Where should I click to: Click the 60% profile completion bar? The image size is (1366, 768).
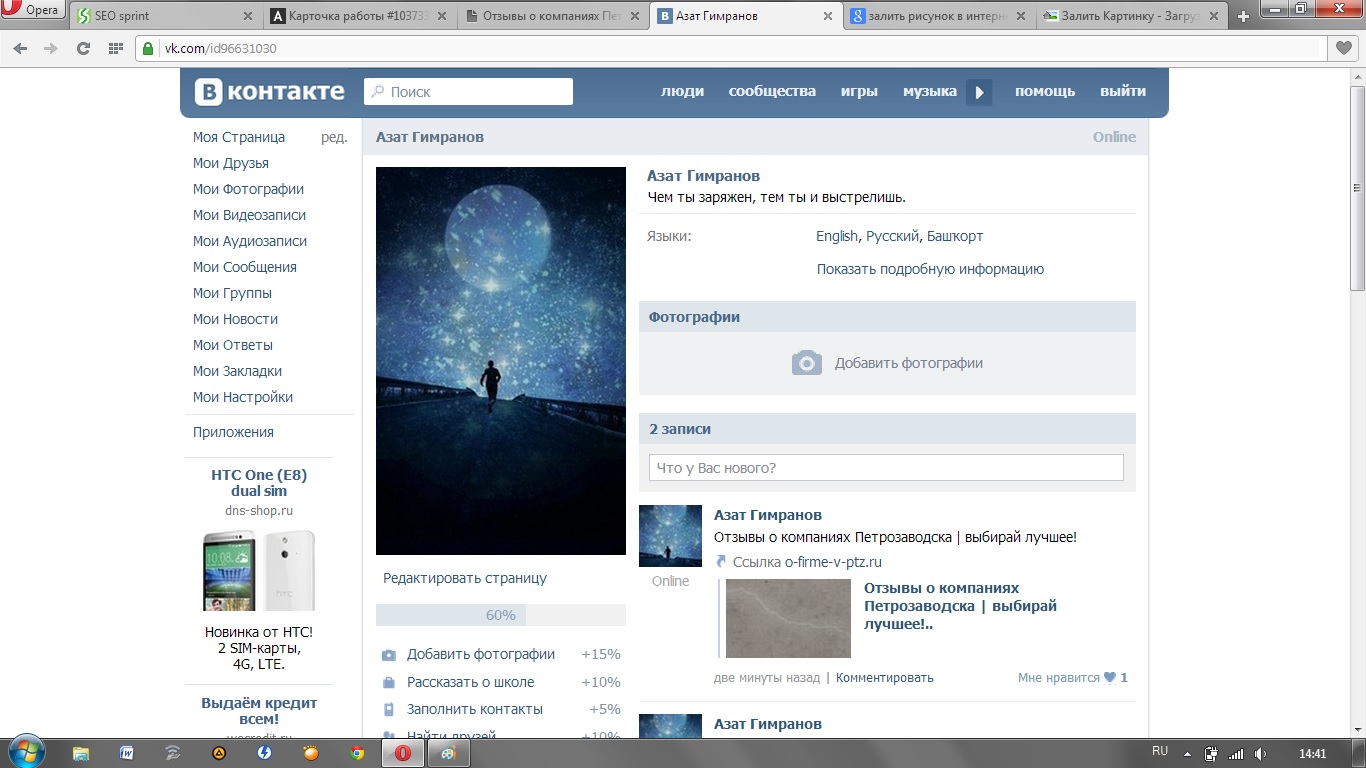(x=501, y=615)
